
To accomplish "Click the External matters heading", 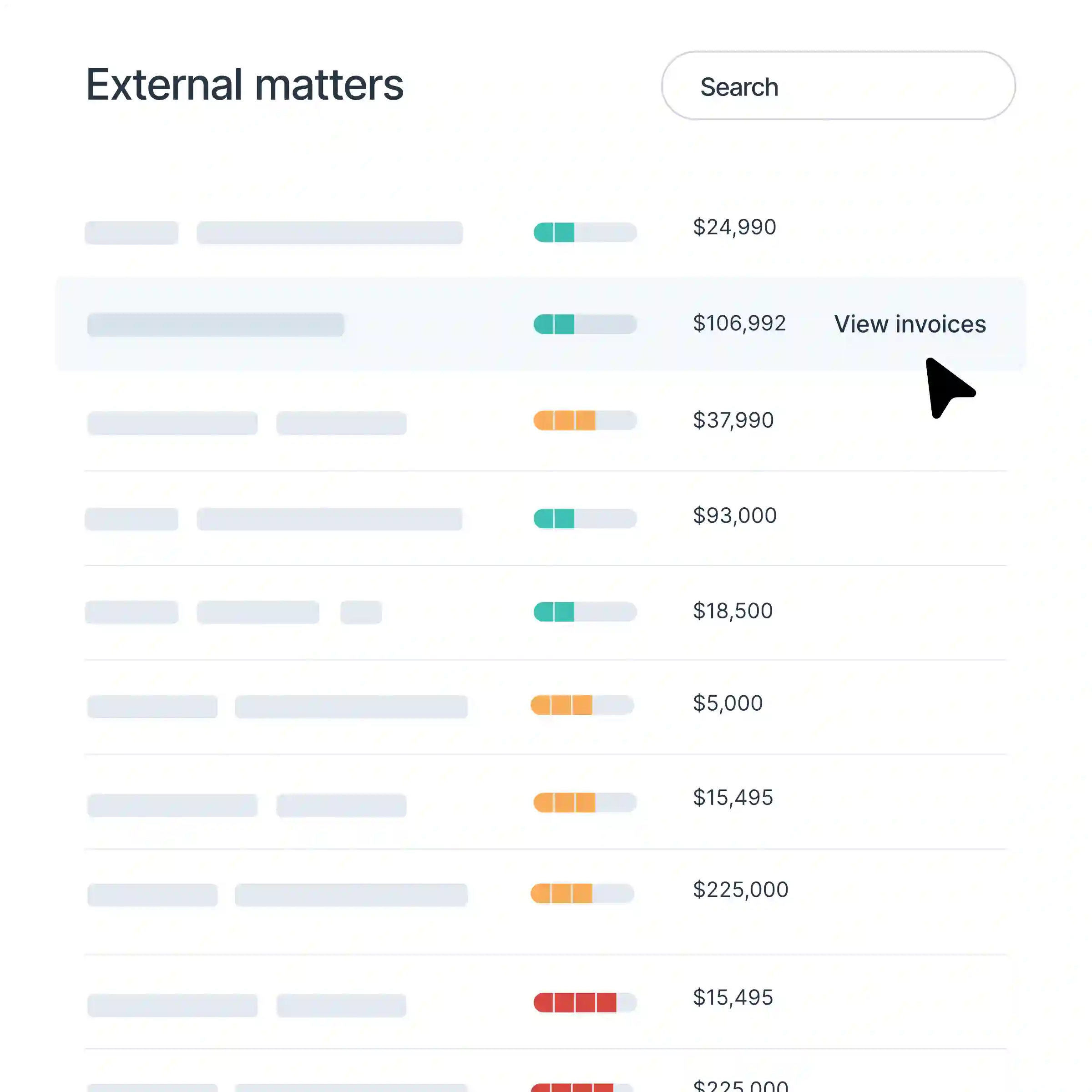I will click(244, 84).
